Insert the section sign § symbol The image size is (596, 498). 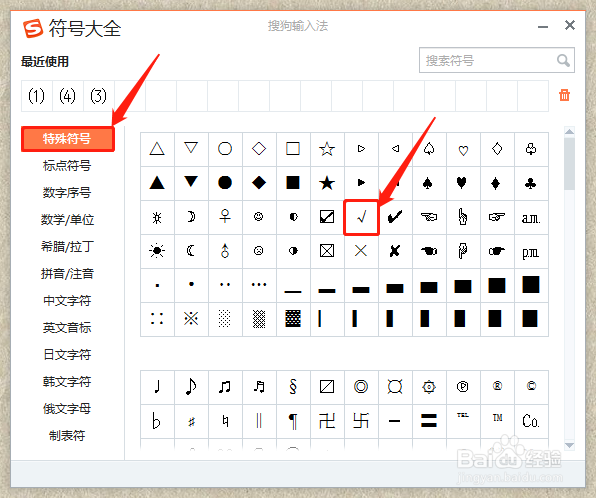[293, 387]
